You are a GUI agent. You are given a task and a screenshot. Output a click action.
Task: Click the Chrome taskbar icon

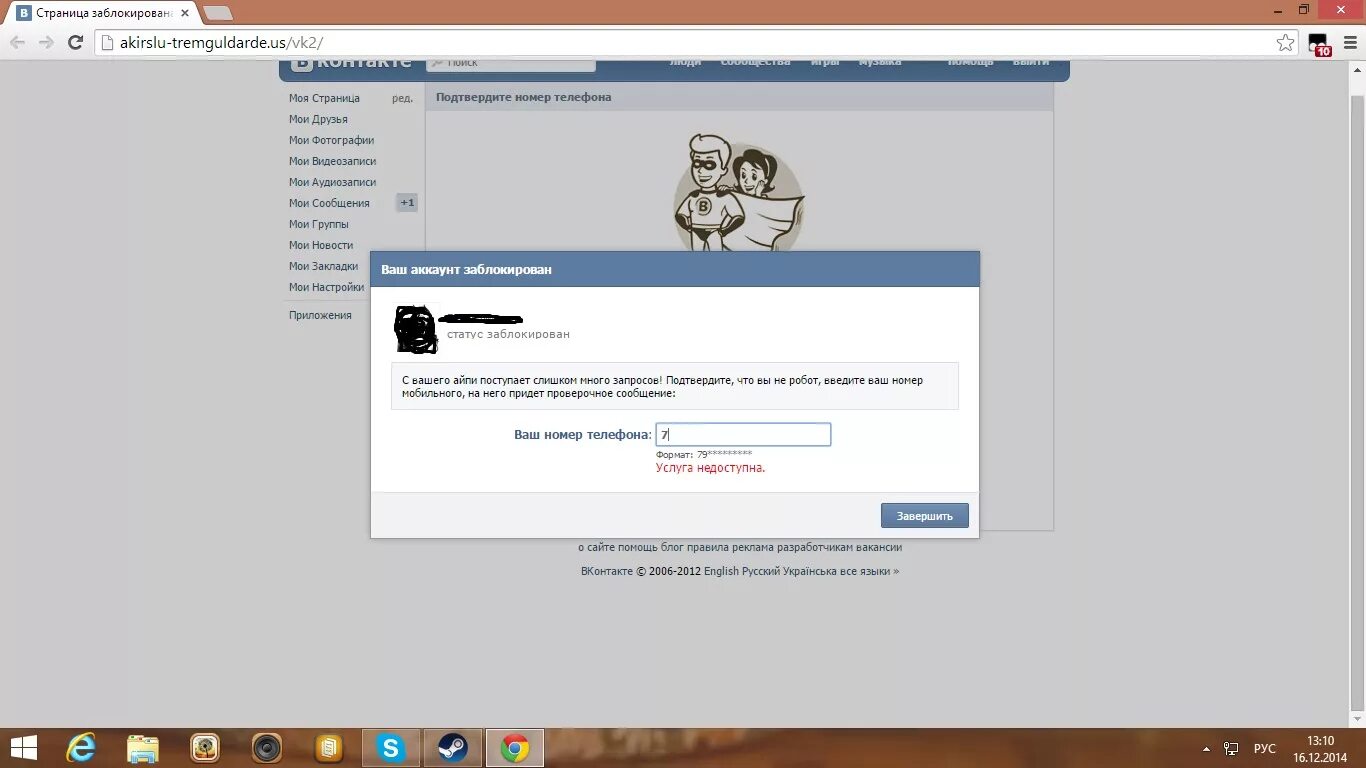click(515, 748)
